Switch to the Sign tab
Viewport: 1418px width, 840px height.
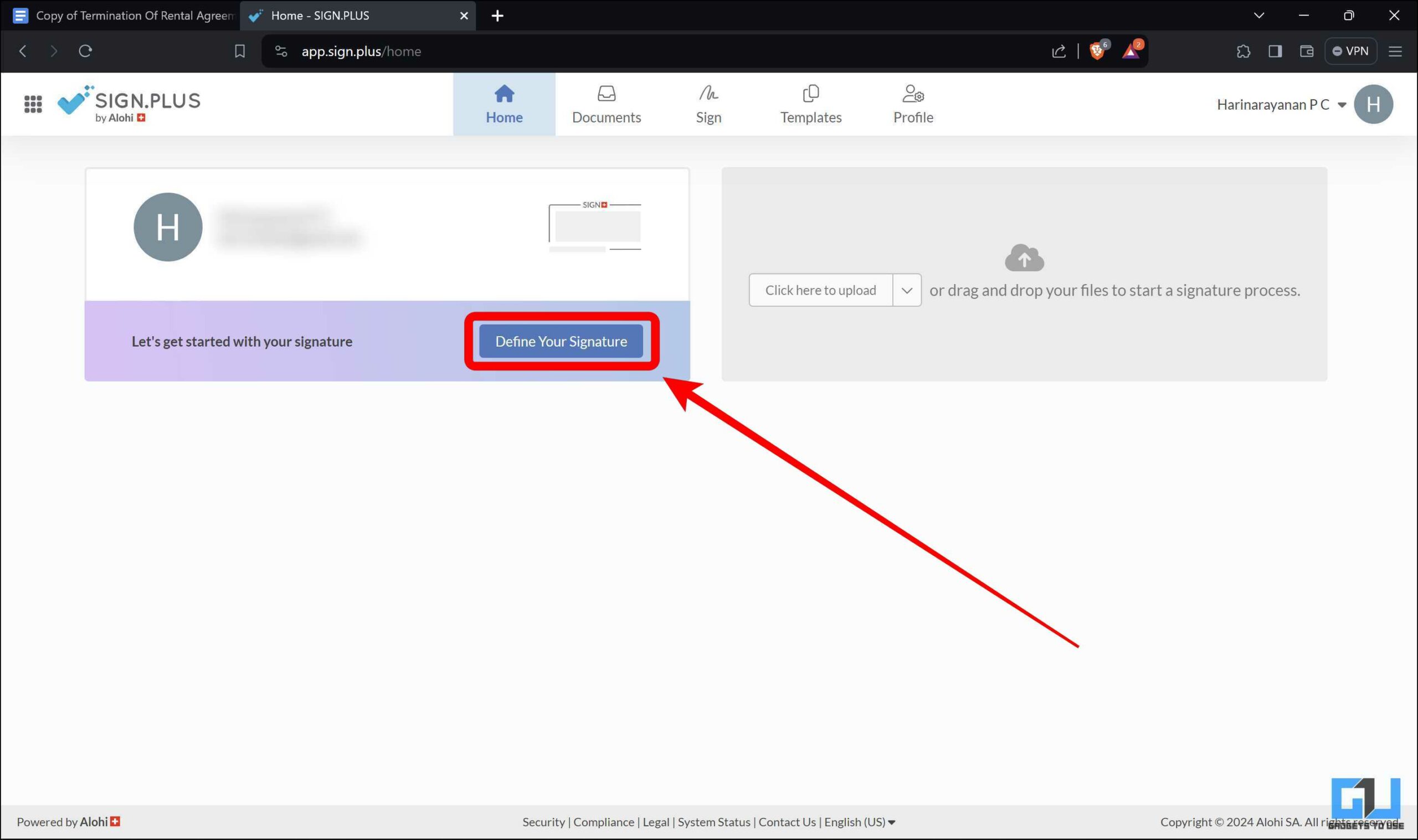click(x=708, y=104)
